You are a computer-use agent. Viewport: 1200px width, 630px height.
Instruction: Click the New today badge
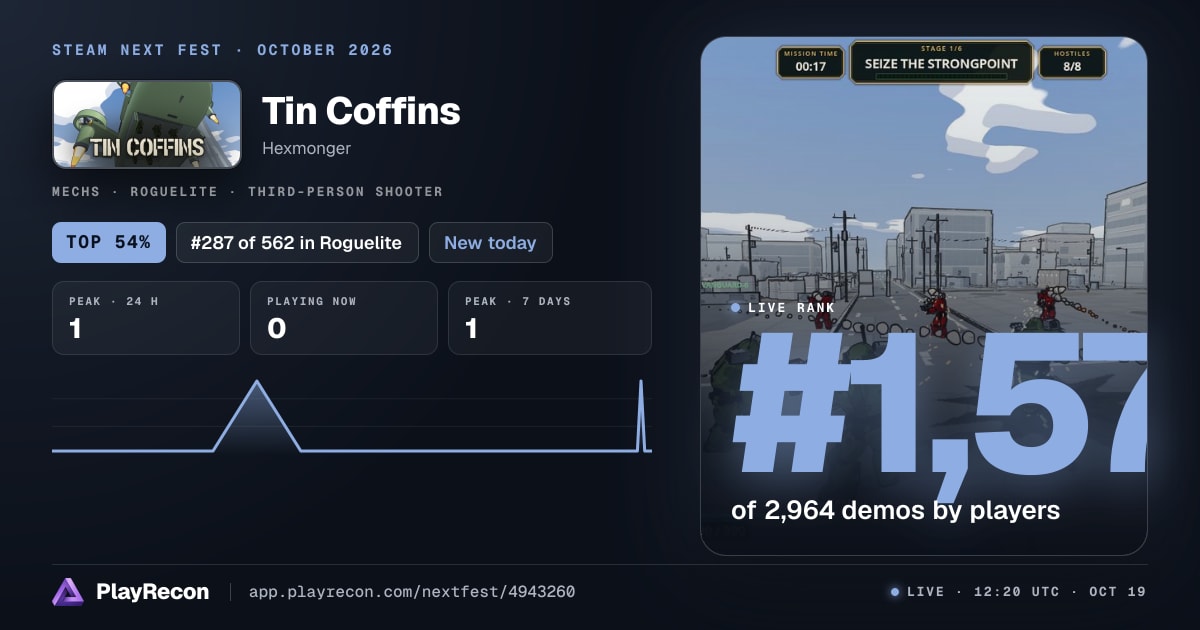click(490, 243)
